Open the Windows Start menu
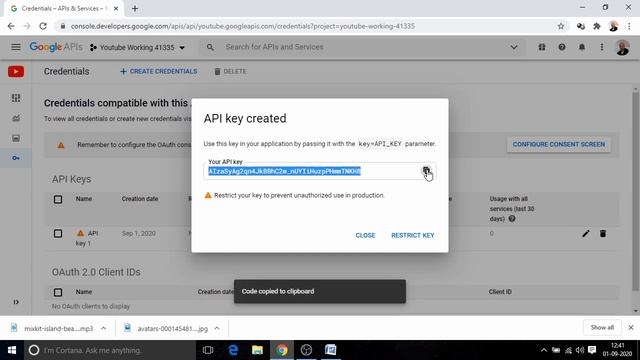 pyautogui.click(x=12, y=350)
